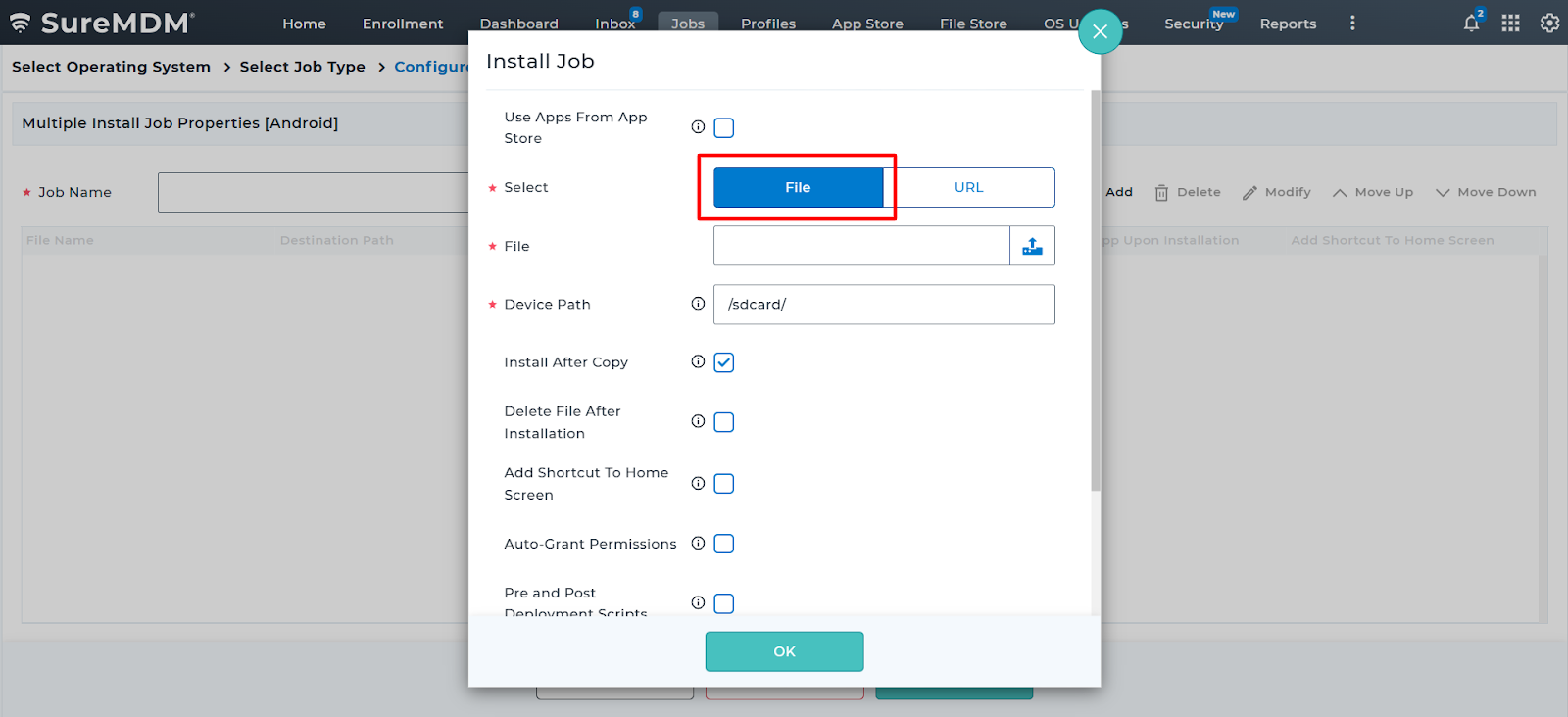The width and height of the screenshot is (1568, 717).
Task: Switch to the URL option
Action: pyautogui.click(x=968, y=187)
